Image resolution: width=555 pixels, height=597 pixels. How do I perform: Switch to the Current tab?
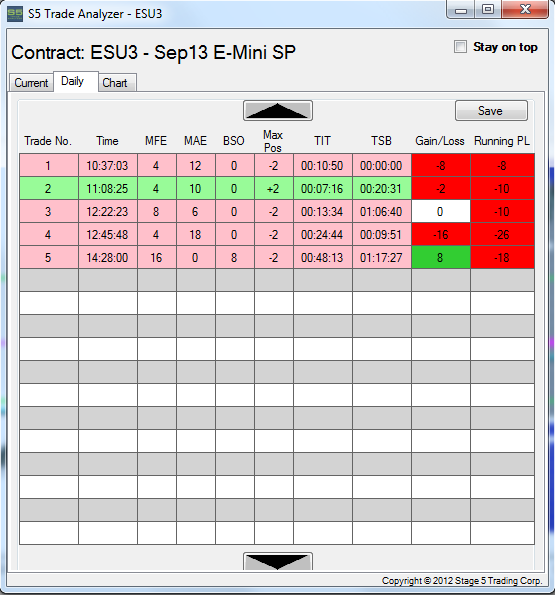tap(31, 83)
